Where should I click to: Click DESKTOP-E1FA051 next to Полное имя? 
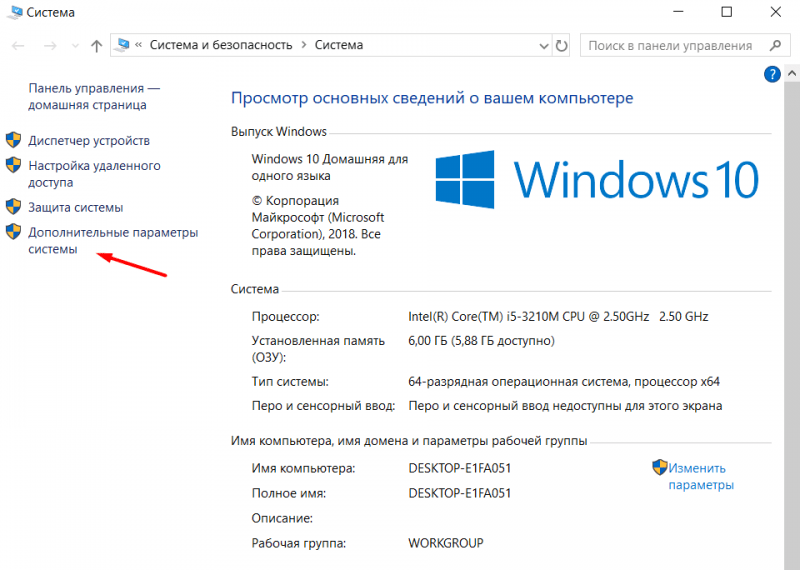[x=460, y=493]
